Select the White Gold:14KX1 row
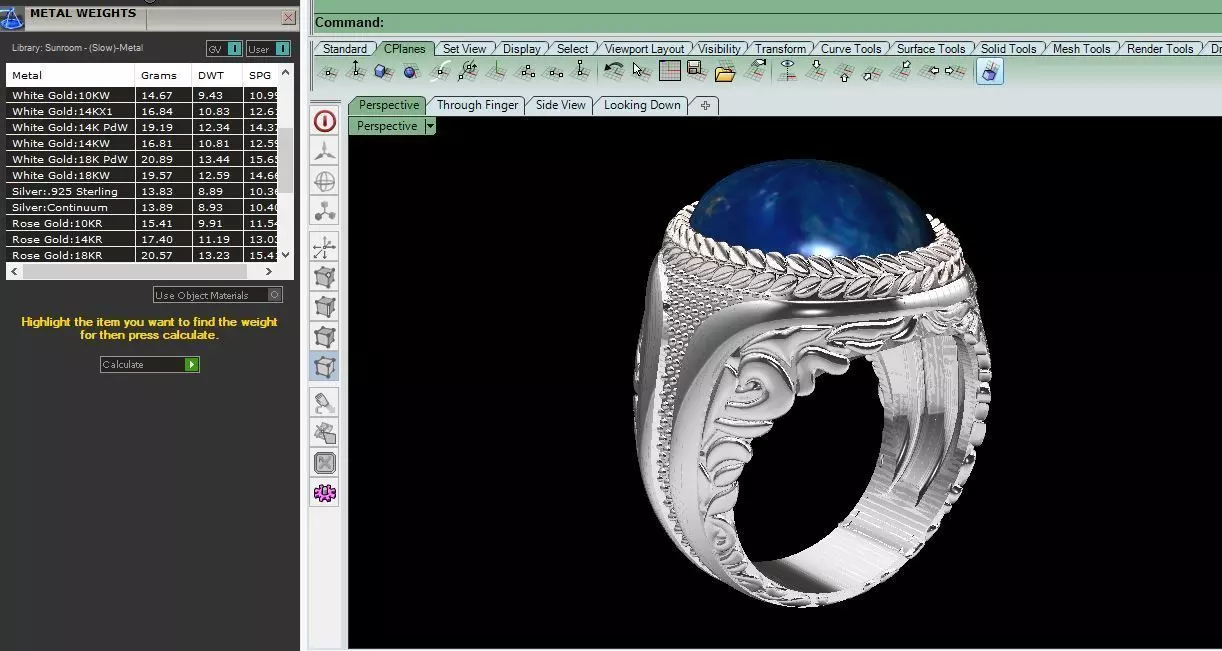This screenshot has width=1222, height=651. coord(143,111)
